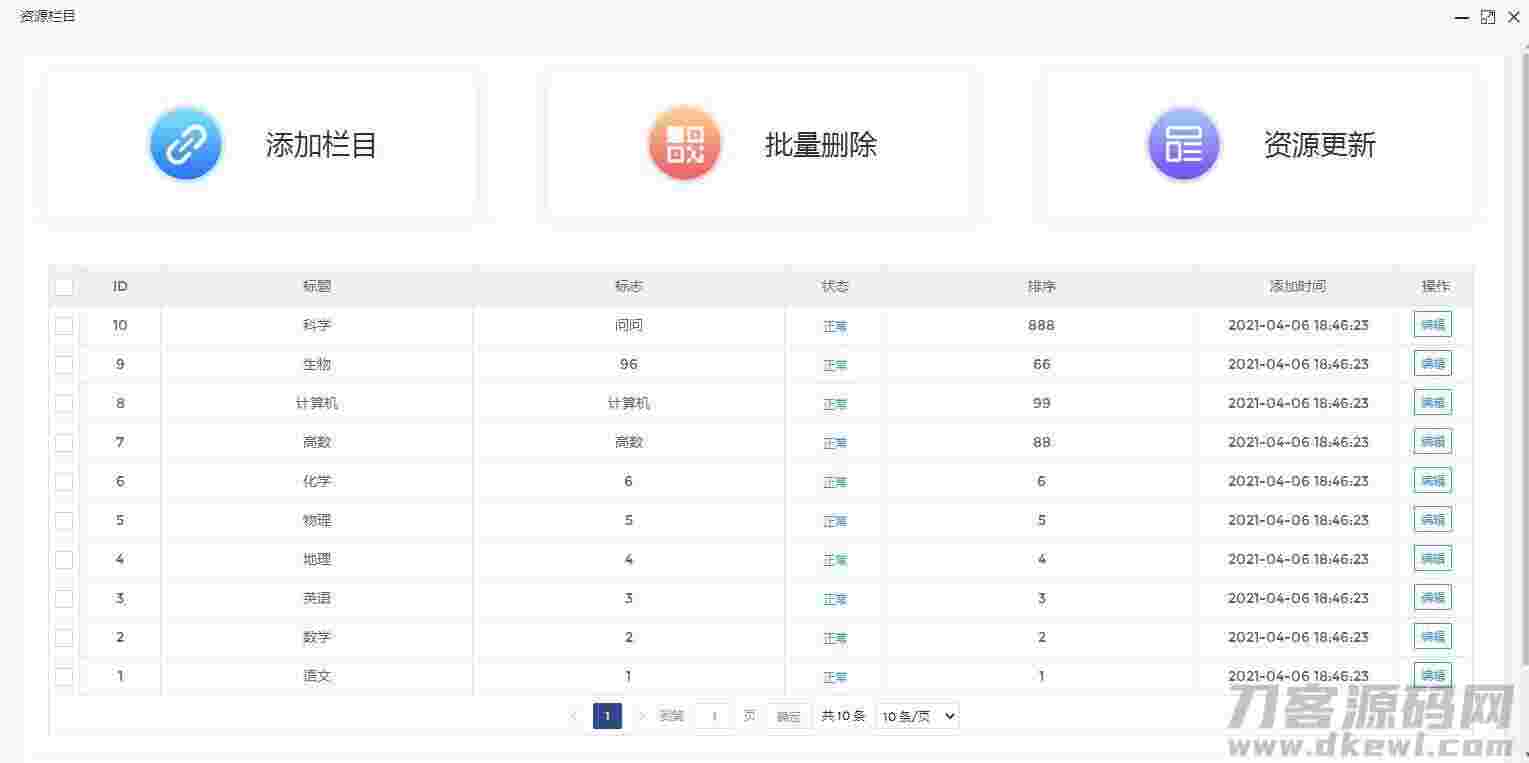Select page 1 in the pagination
Viewport: 1529px width, 763px height.
[607, 716]
